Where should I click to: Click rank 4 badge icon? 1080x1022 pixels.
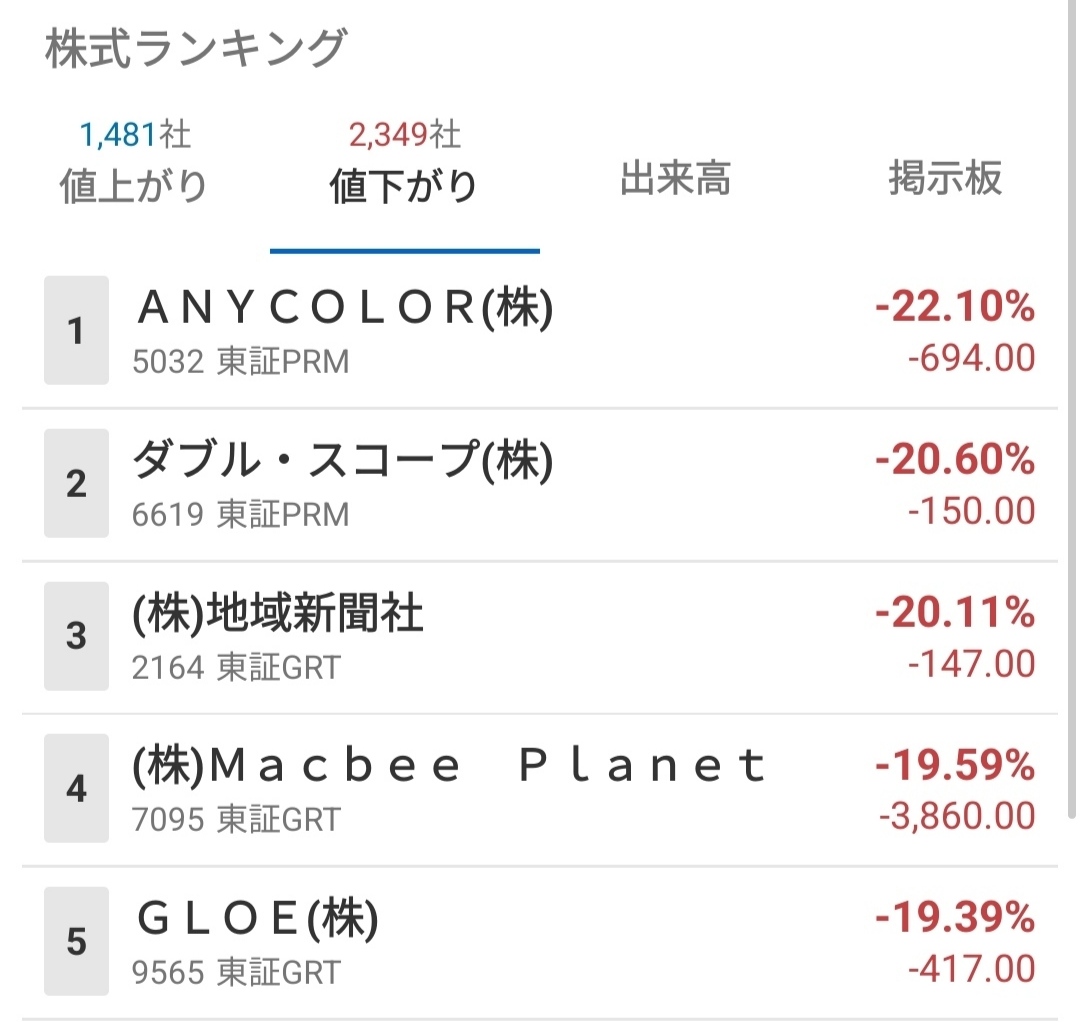coord(76,790)
